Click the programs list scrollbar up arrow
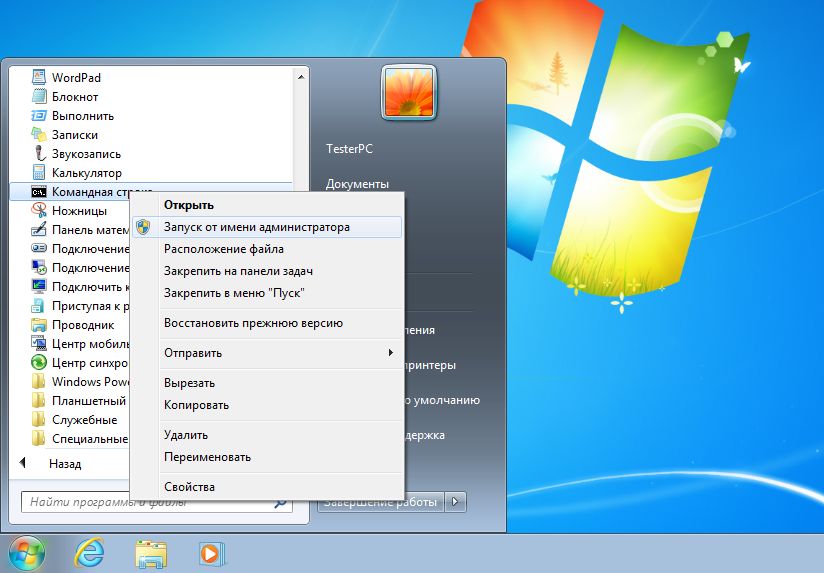 pyautogui.click(x=301, y=77)
